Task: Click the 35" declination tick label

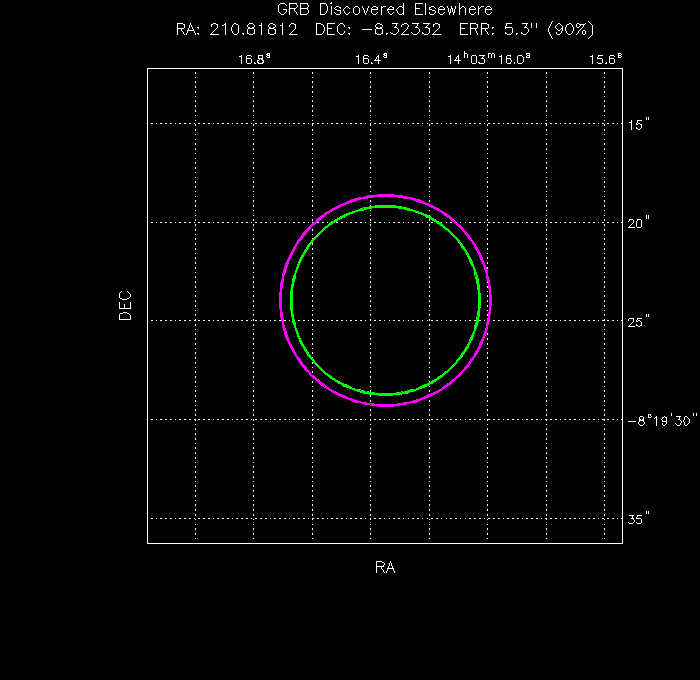Action: pyautogui.click(x=638, y=519)
